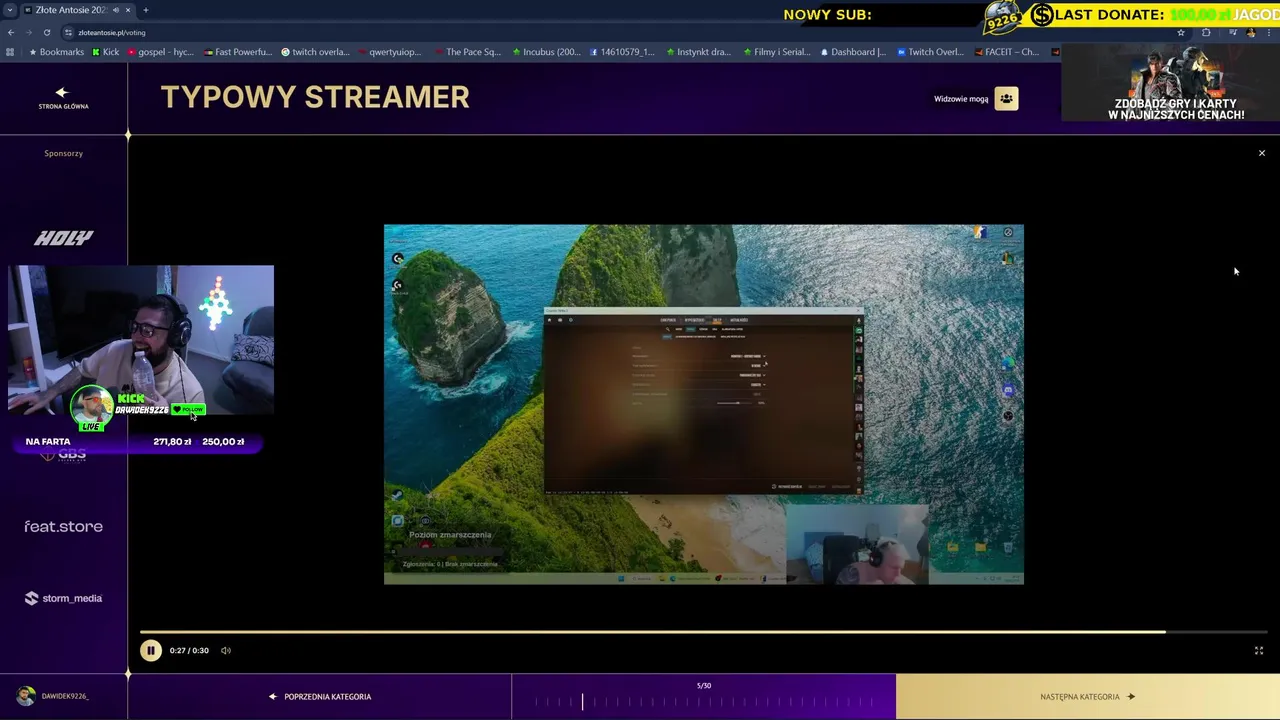Viewport: 1280px width, 720px height.
Task: Open the HOLY sponsor logo
Action: point(63,238)
